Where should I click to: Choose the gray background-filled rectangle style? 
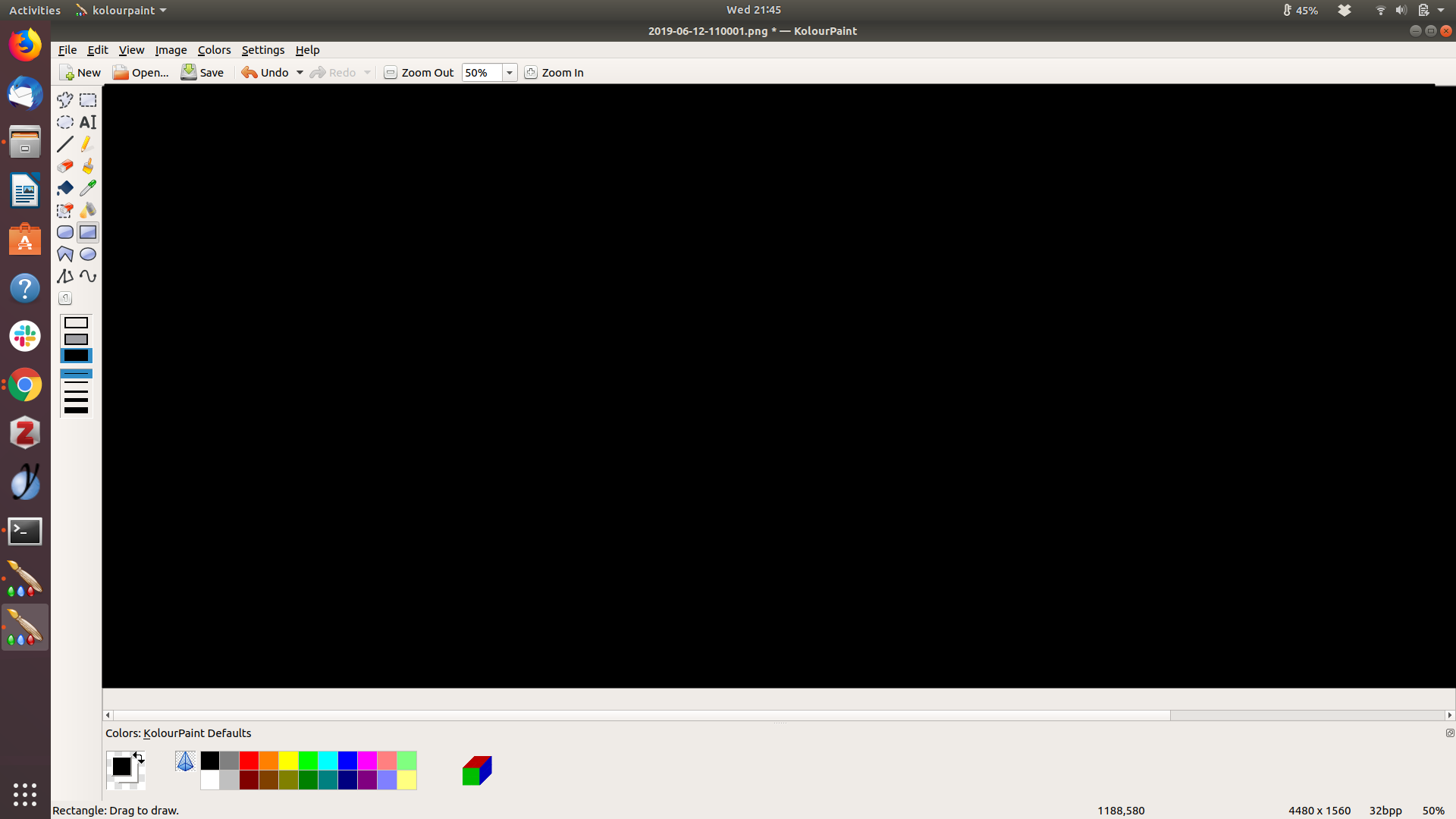[x=76, y=339]
